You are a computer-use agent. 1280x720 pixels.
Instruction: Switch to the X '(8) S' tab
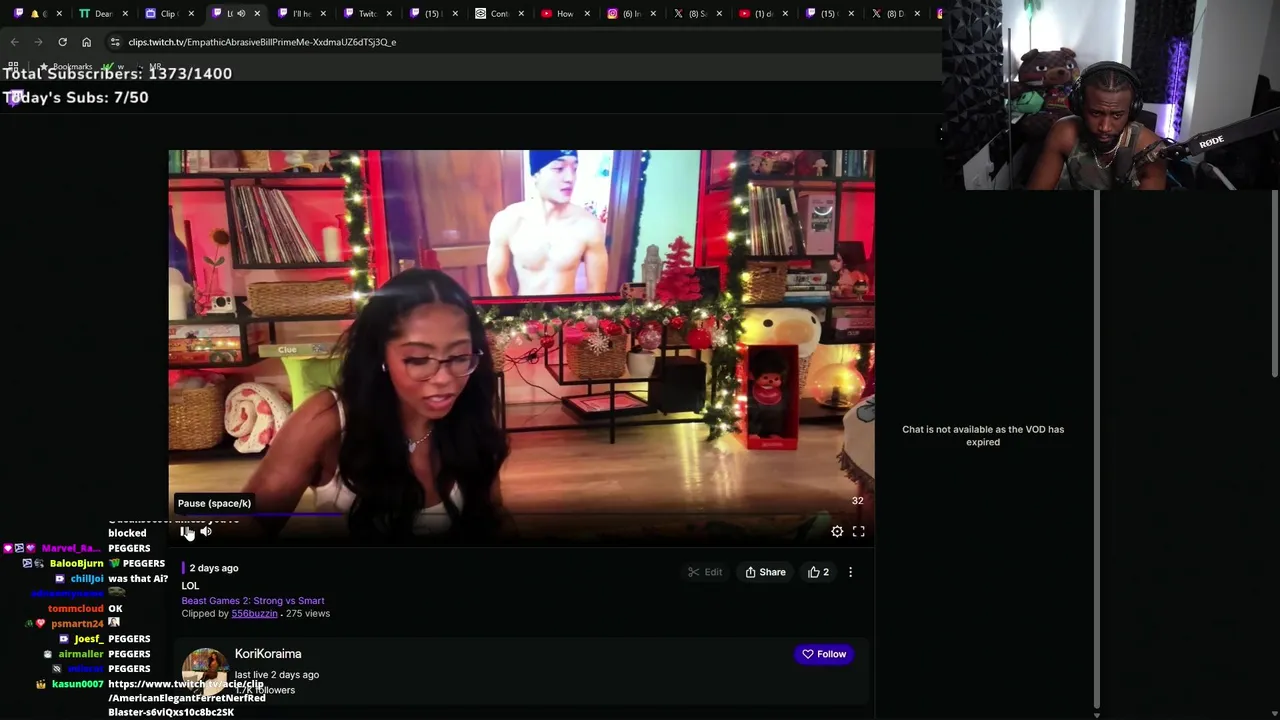point(696,13)
